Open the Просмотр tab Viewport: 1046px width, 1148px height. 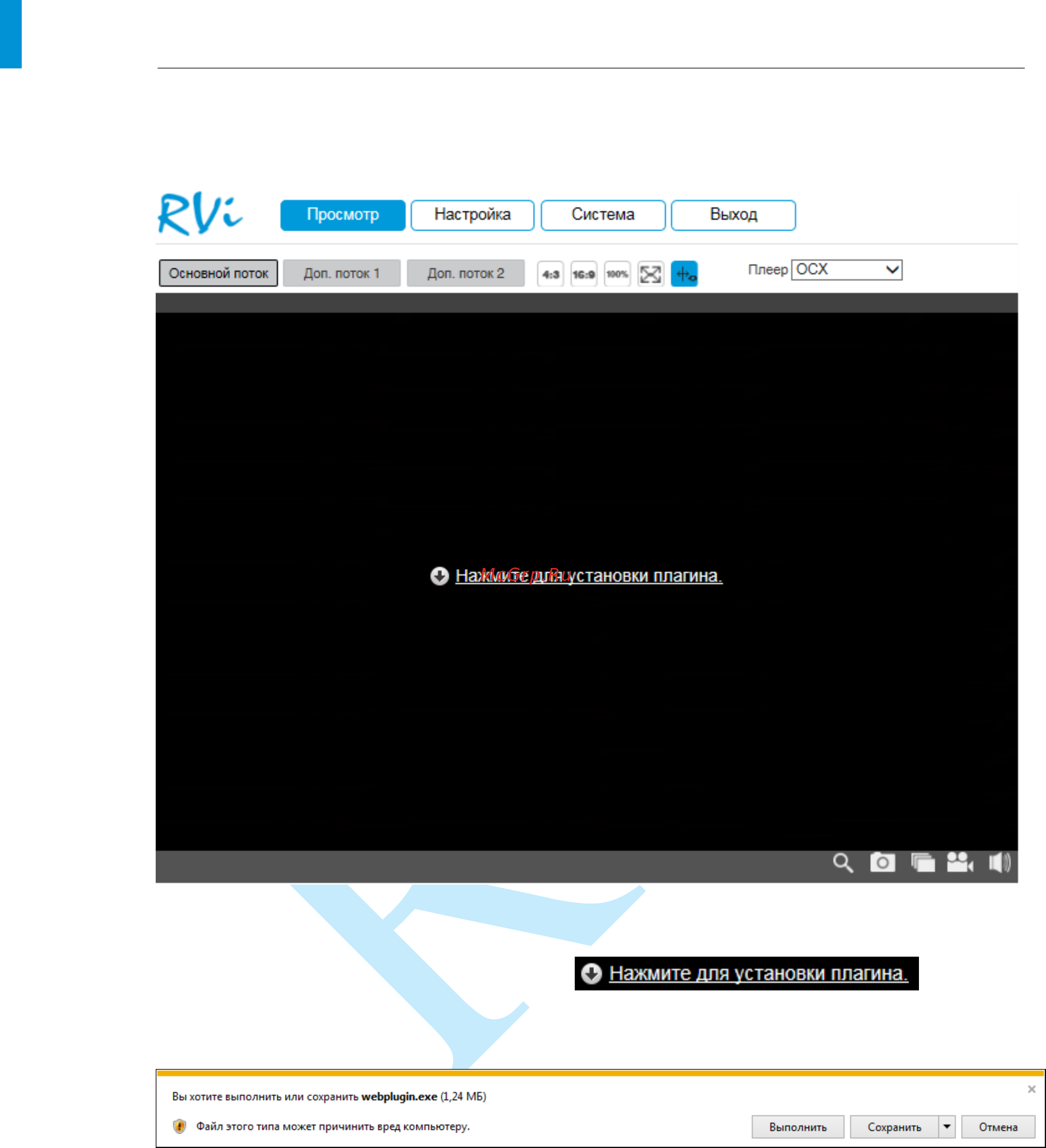coord(343,215)
